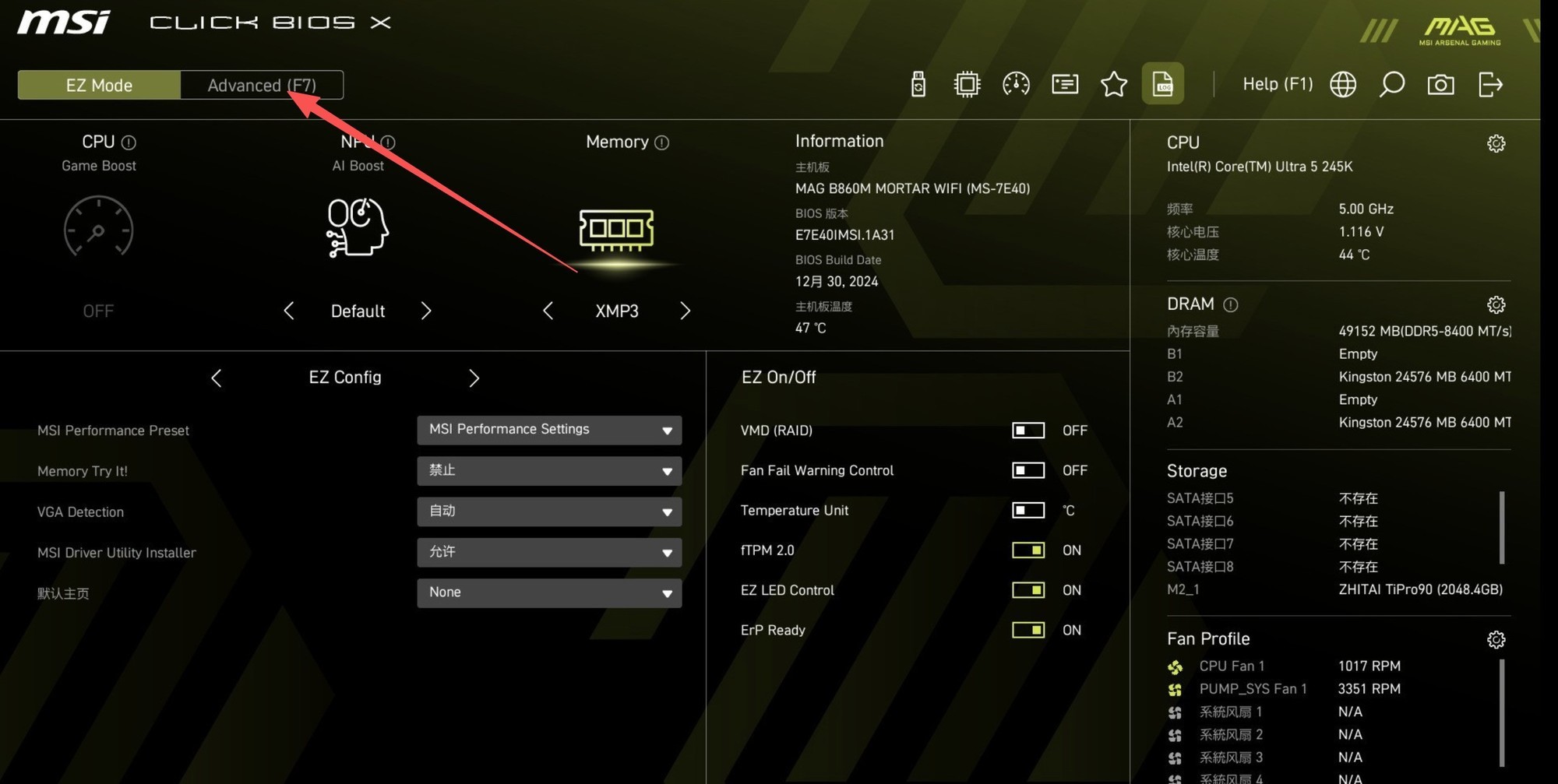The width and height of the screenshot is (1558, 784).
Task: Click the Help (F1) button
Action: click(x=1278, y=84)
